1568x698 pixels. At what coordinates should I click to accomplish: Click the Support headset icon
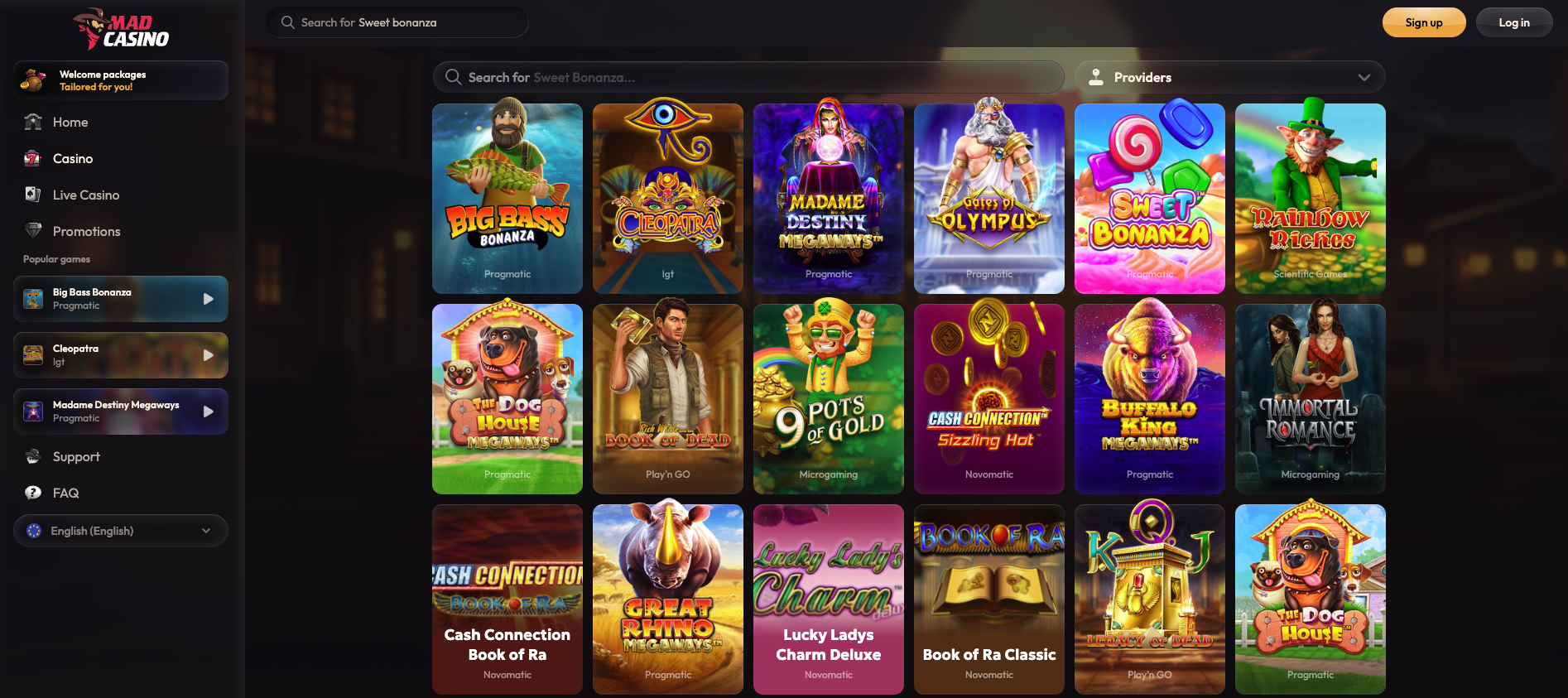click(33, 456)
